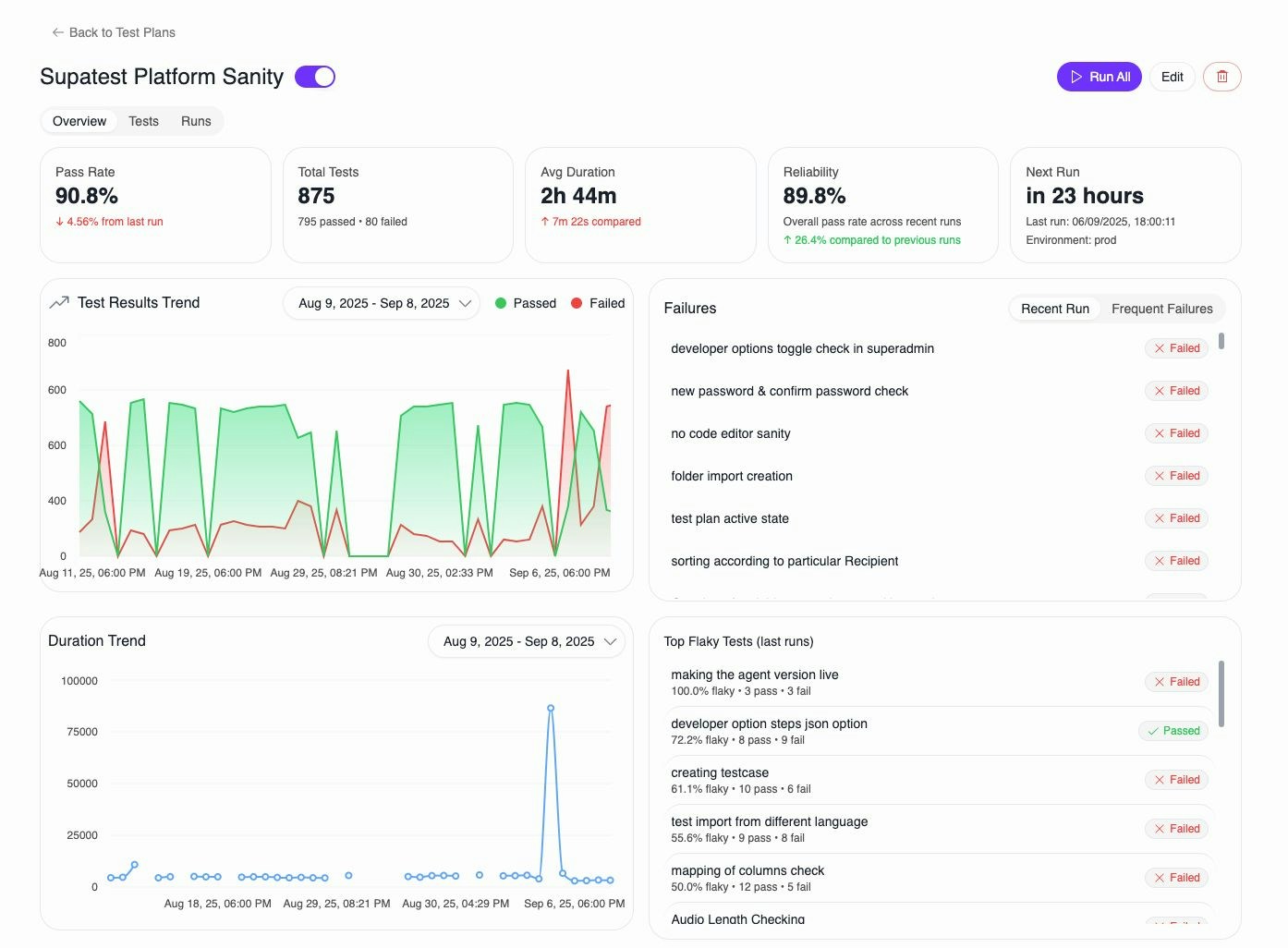
Task: Switch to Frequent Failures view
Action: click(x=1161, y=309)
